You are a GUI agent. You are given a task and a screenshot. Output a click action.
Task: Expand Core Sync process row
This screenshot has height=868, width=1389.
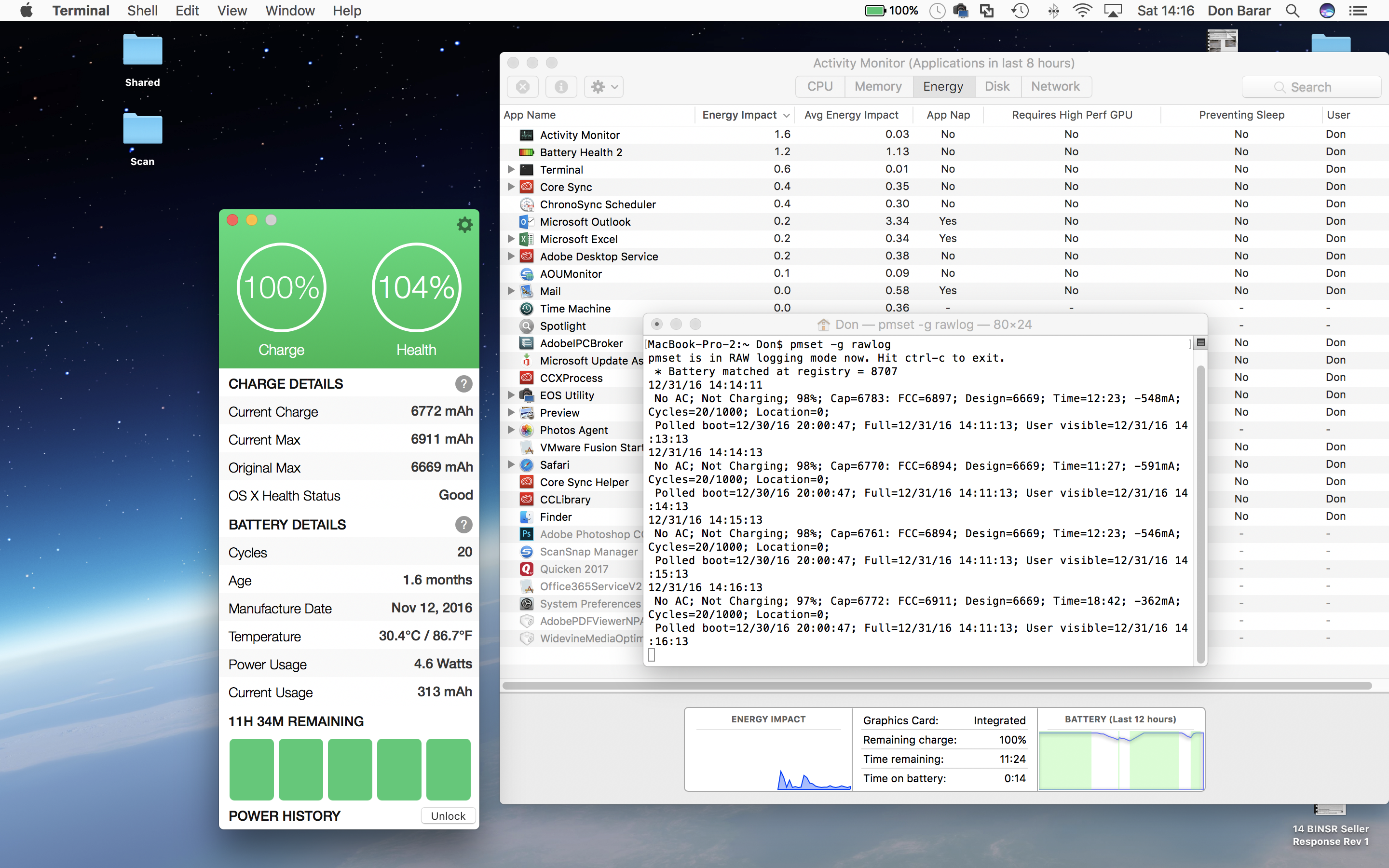(x=510, y=187)
